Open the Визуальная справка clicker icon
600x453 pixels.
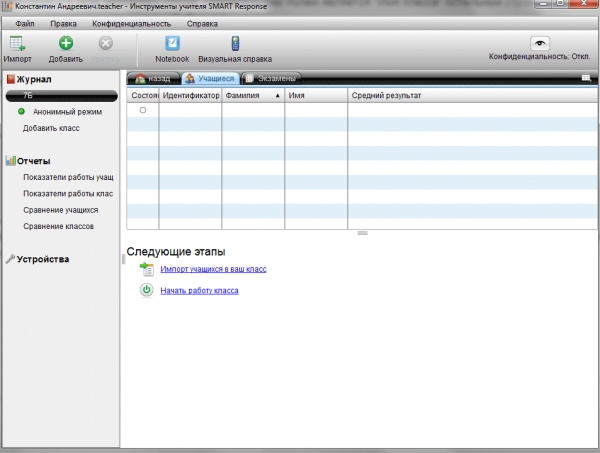click(235, 43)
